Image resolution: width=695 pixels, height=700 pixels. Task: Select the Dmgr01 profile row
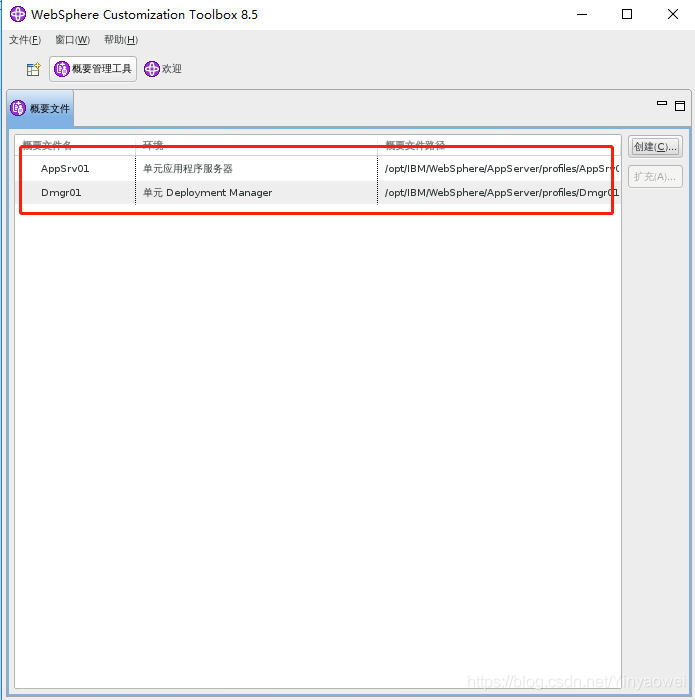point(318,193)
